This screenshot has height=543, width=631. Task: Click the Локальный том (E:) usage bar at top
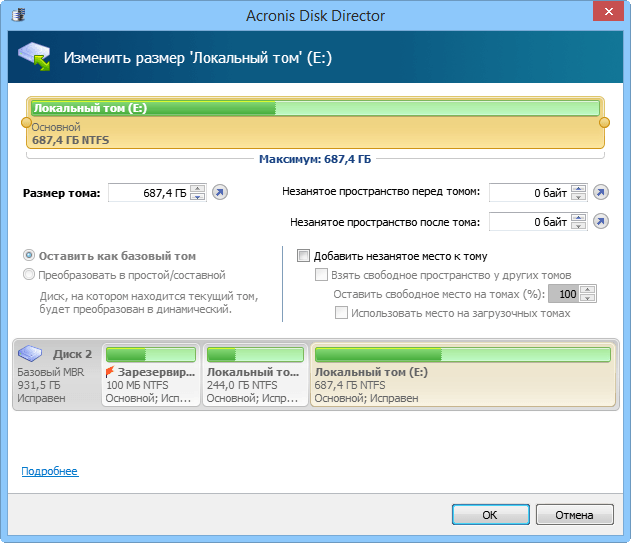pyautogui.click(x=316, y=108)
